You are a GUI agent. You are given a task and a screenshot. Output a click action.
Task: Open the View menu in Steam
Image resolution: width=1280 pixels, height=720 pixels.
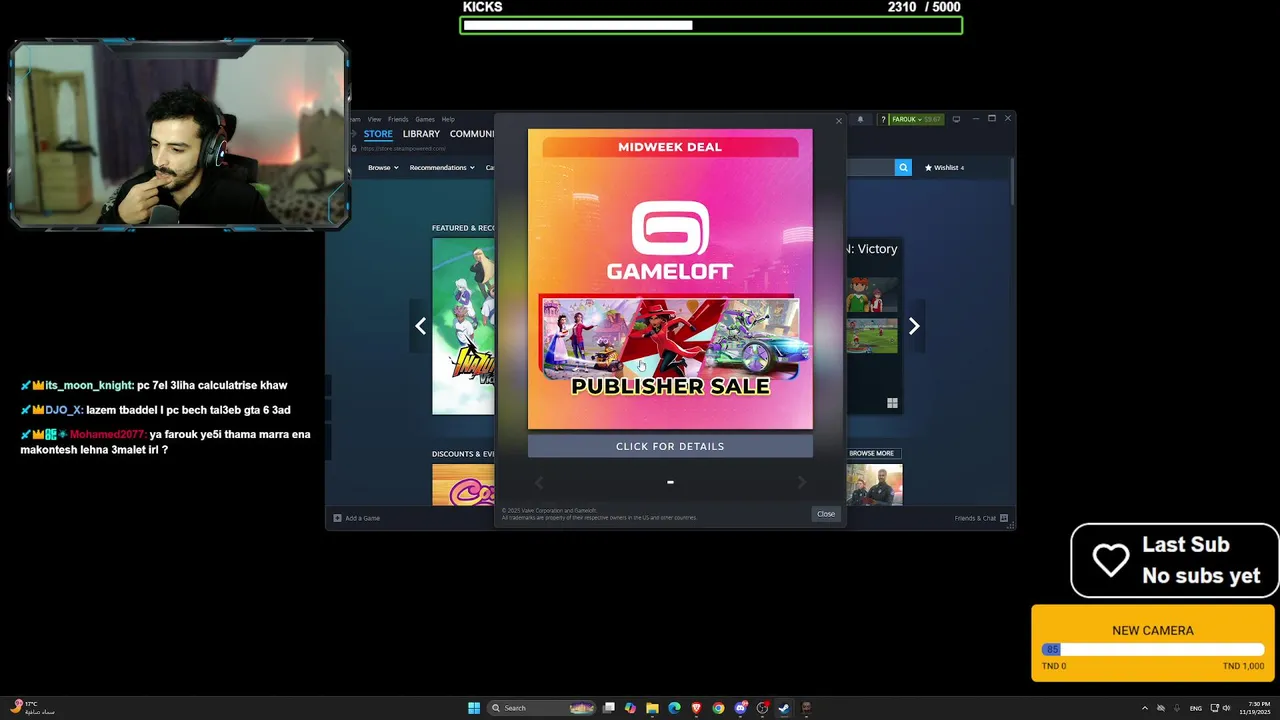click(x=374, y=119)
